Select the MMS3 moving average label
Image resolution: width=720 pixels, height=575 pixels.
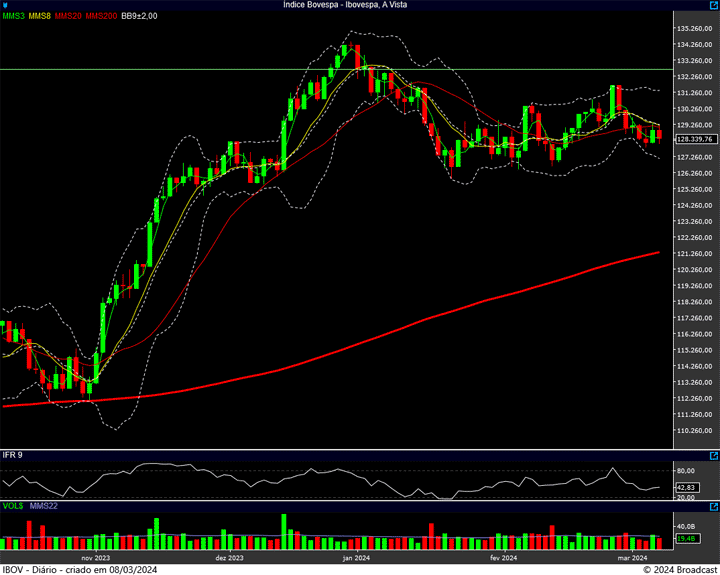pyautogui.click(x=13, y=16)
